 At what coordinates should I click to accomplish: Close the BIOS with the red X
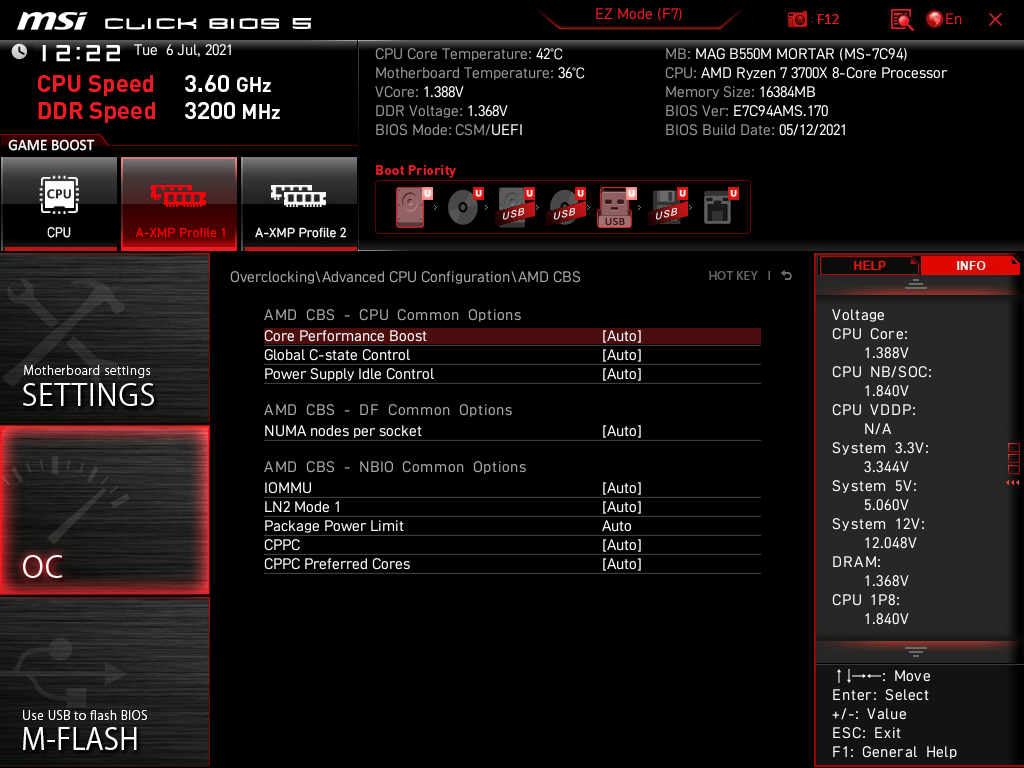(x=995, y=20)
